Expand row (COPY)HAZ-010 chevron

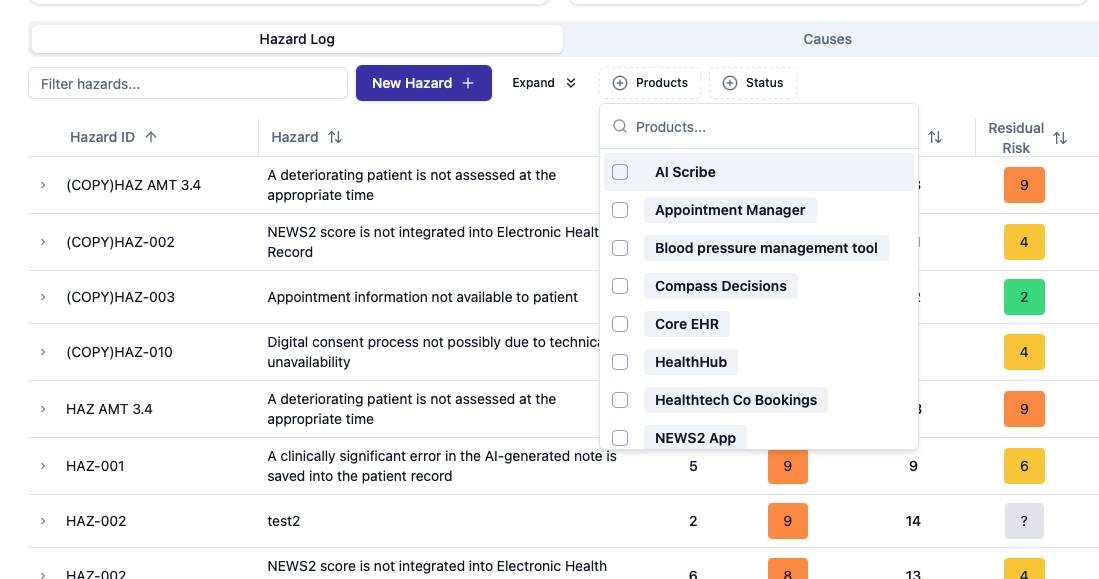43,352
